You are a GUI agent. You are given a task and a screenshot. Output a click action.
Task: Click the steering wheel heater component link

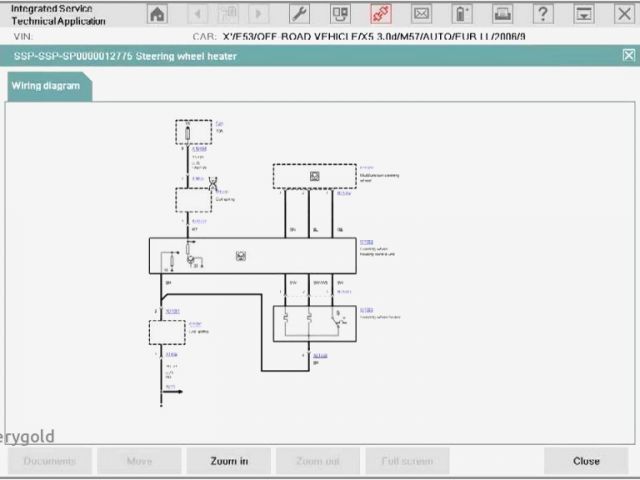pos(366,310)
